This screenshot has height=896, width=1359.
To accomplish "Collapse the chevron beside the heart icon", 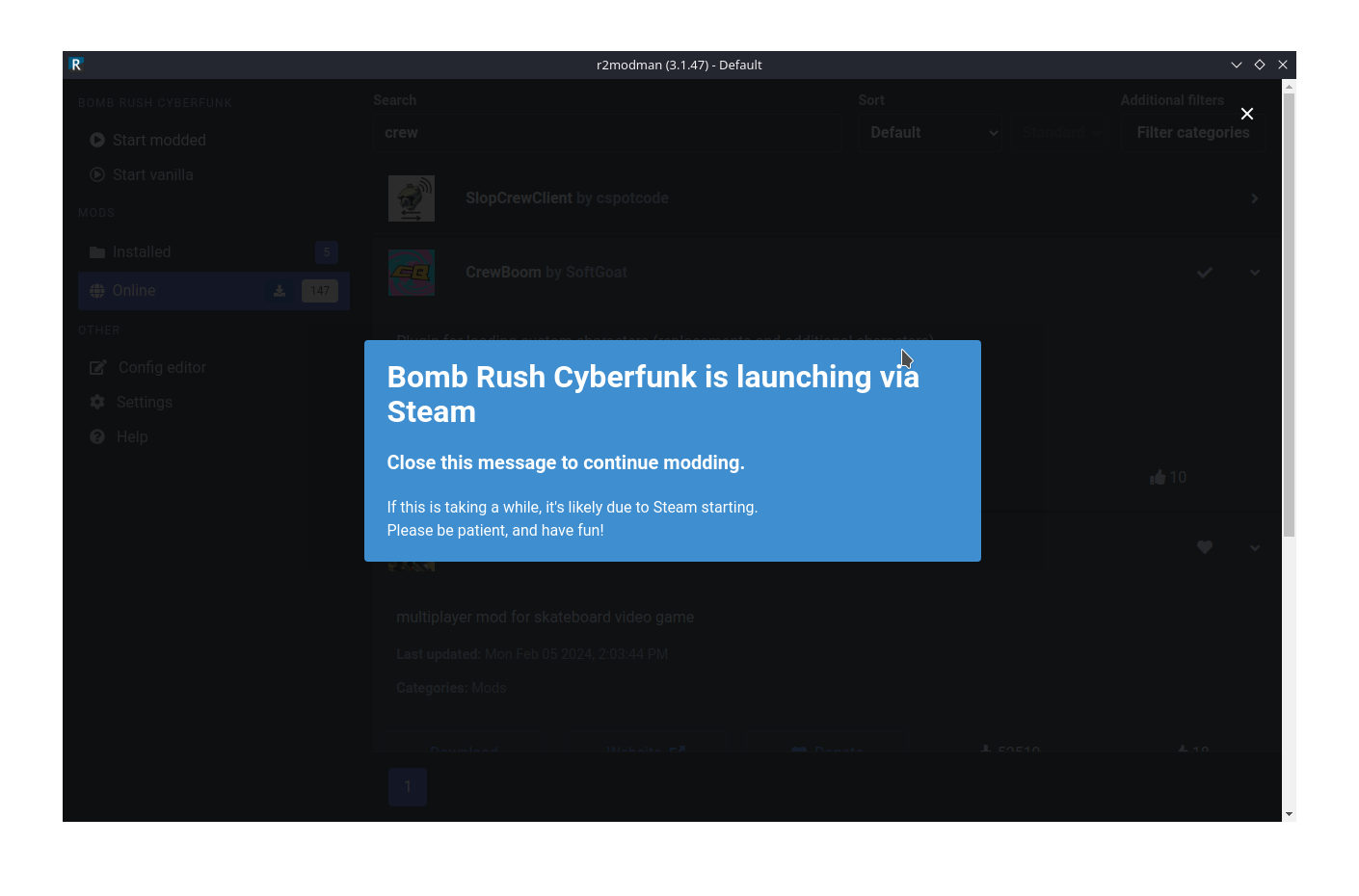I will click(1255, 547).
